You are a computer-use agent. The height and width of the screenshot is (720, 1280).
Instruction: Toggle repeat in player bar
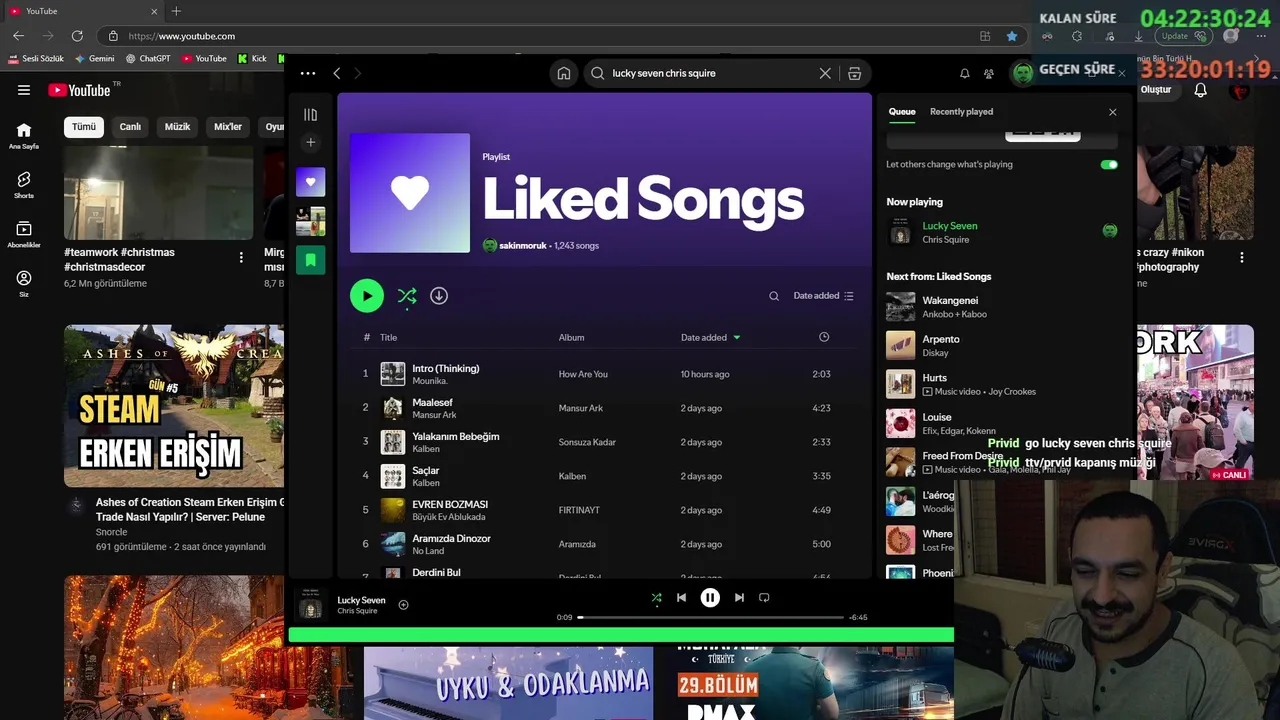click(764, 598)
